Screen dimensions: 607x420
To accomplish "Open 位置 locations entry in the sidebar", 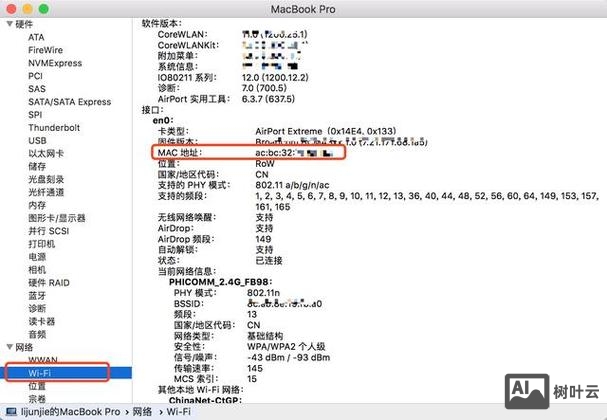I will coord(37,386).
